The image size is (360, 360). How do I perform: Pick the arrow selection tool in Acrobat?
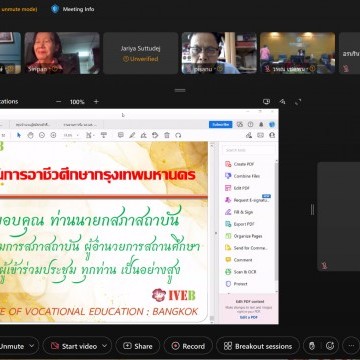(x=19, y=135)
